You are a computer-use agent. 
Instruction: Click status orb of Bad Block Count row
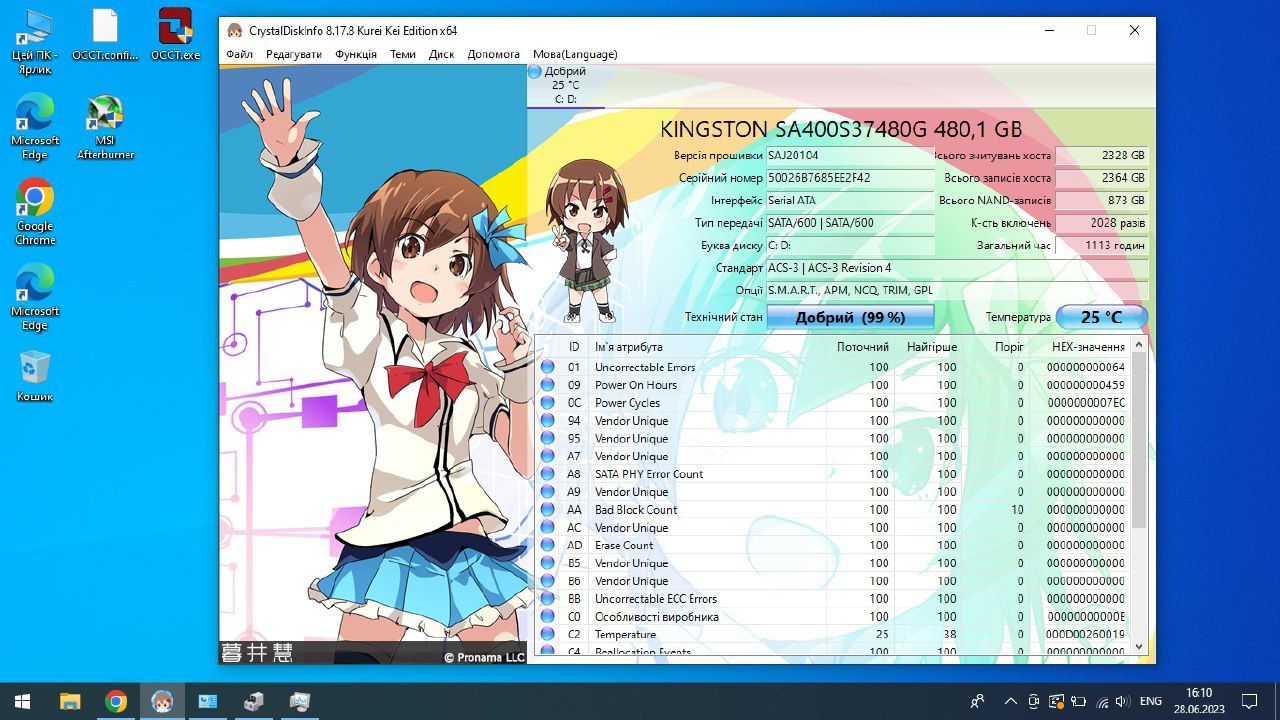coord(547,510)
